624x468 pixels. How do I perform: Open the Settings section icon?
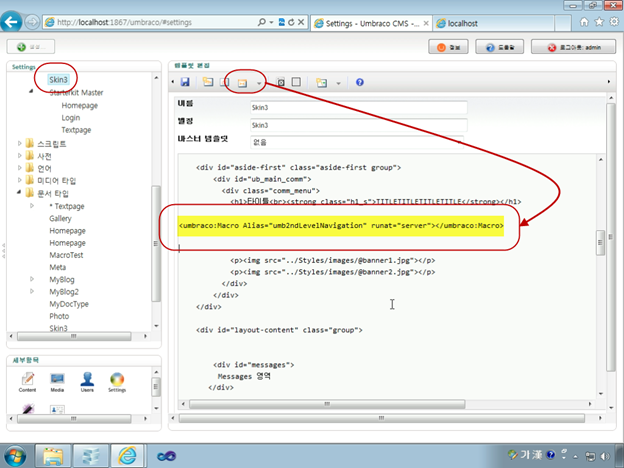117,382
